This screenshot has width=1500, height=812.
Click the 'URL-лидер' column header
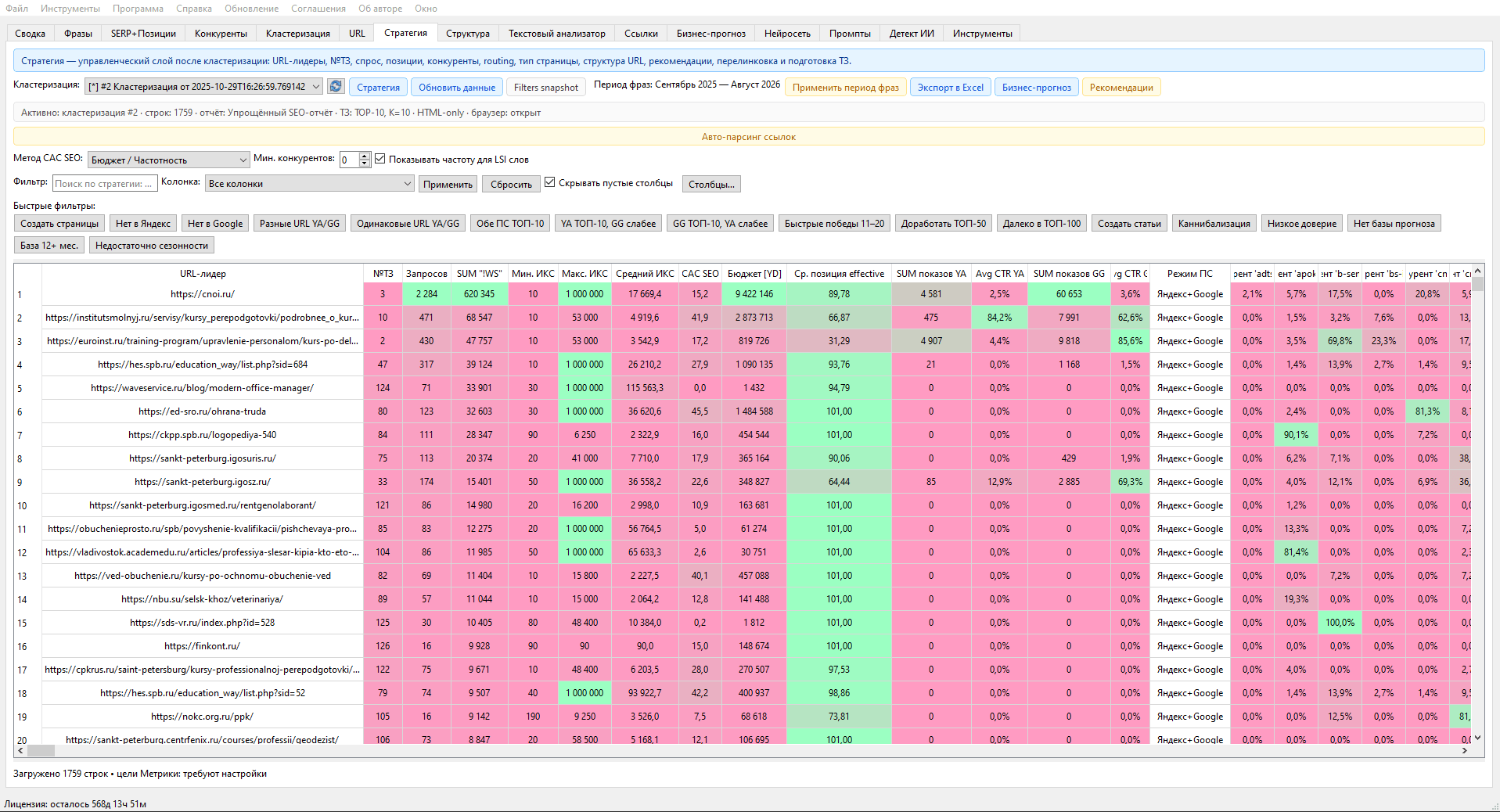(x=203, y=273)
